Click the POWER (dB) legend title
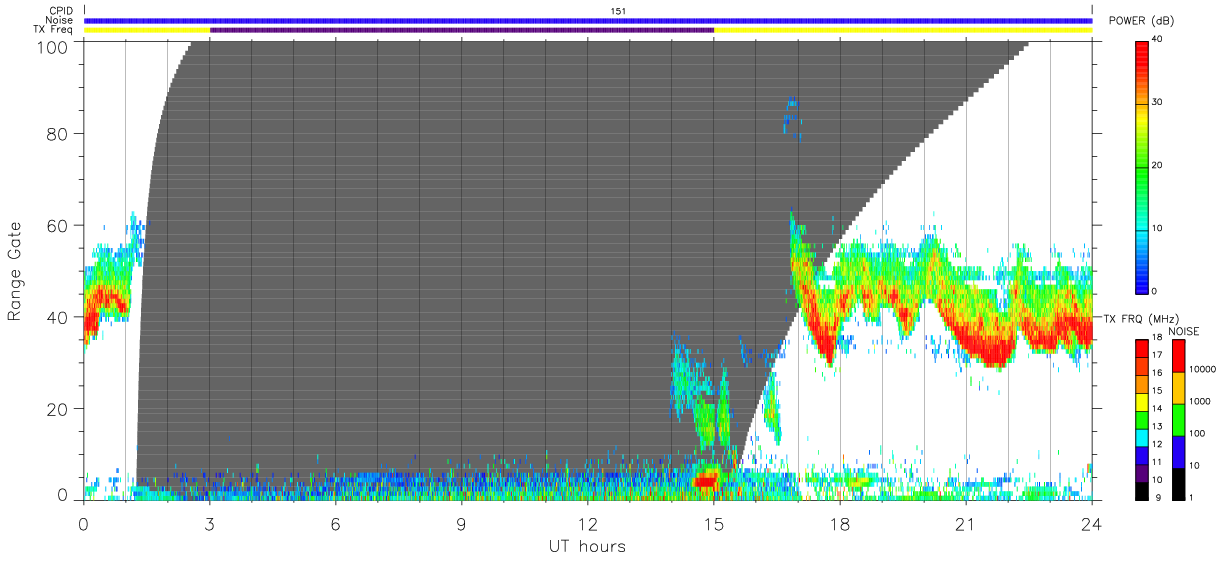The image size is (1228, 567). click(1141, 21)
